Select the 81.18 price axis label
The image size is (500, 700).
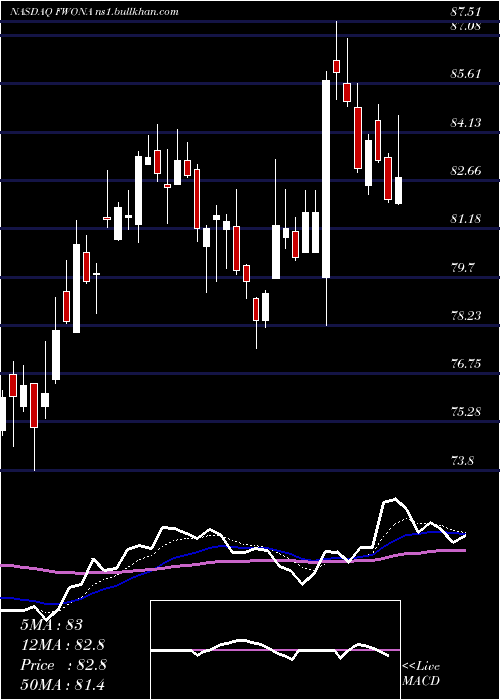coord(465,218)
